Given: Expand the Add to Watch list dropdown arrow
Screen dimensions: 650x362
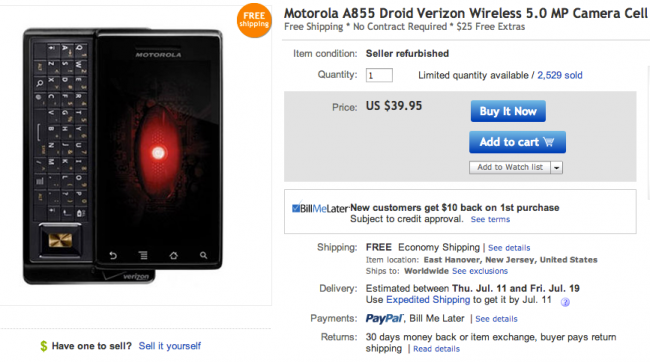Looking at the screenshot, I should coord(556,168).
